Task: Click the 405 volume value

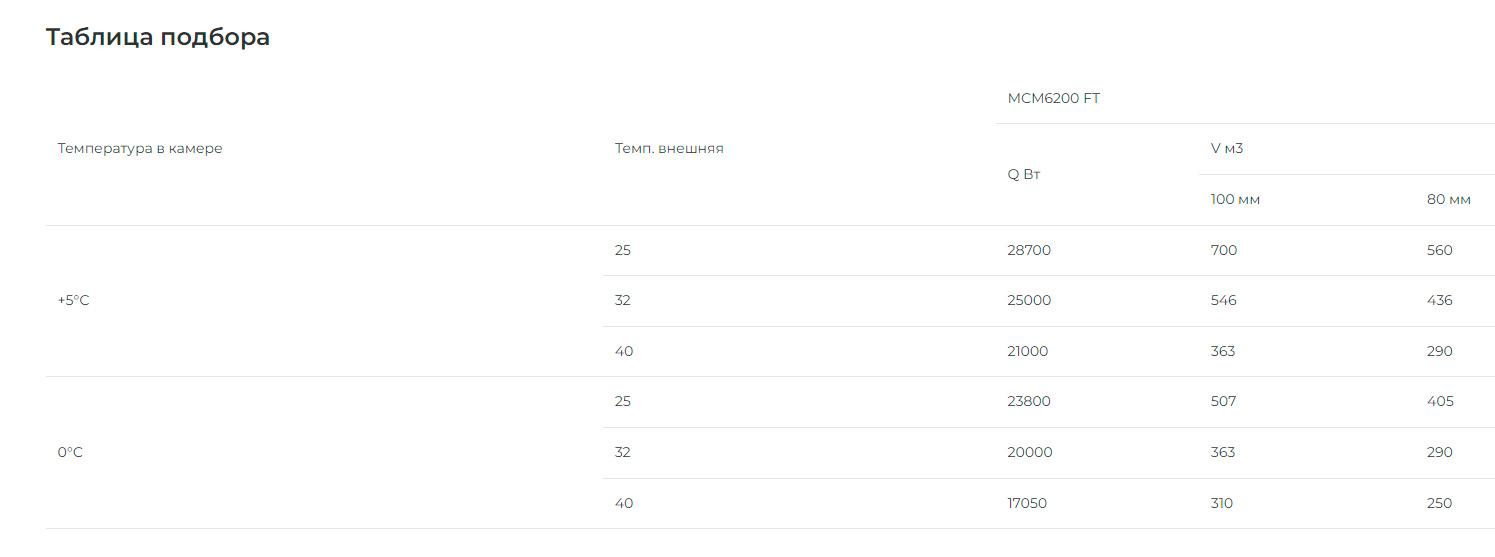Action: 1440,402
